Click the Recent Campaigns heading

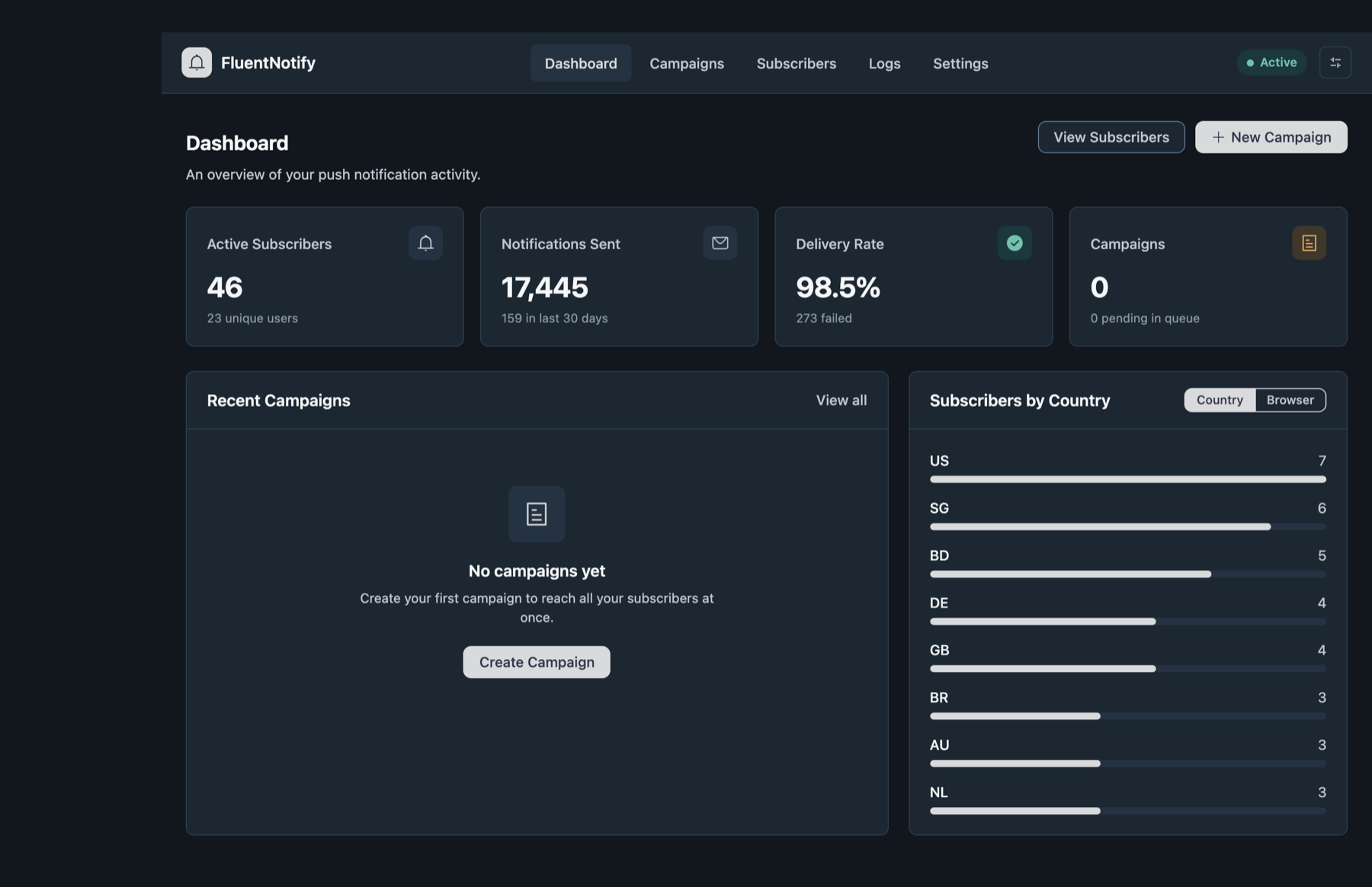(278, 400)
